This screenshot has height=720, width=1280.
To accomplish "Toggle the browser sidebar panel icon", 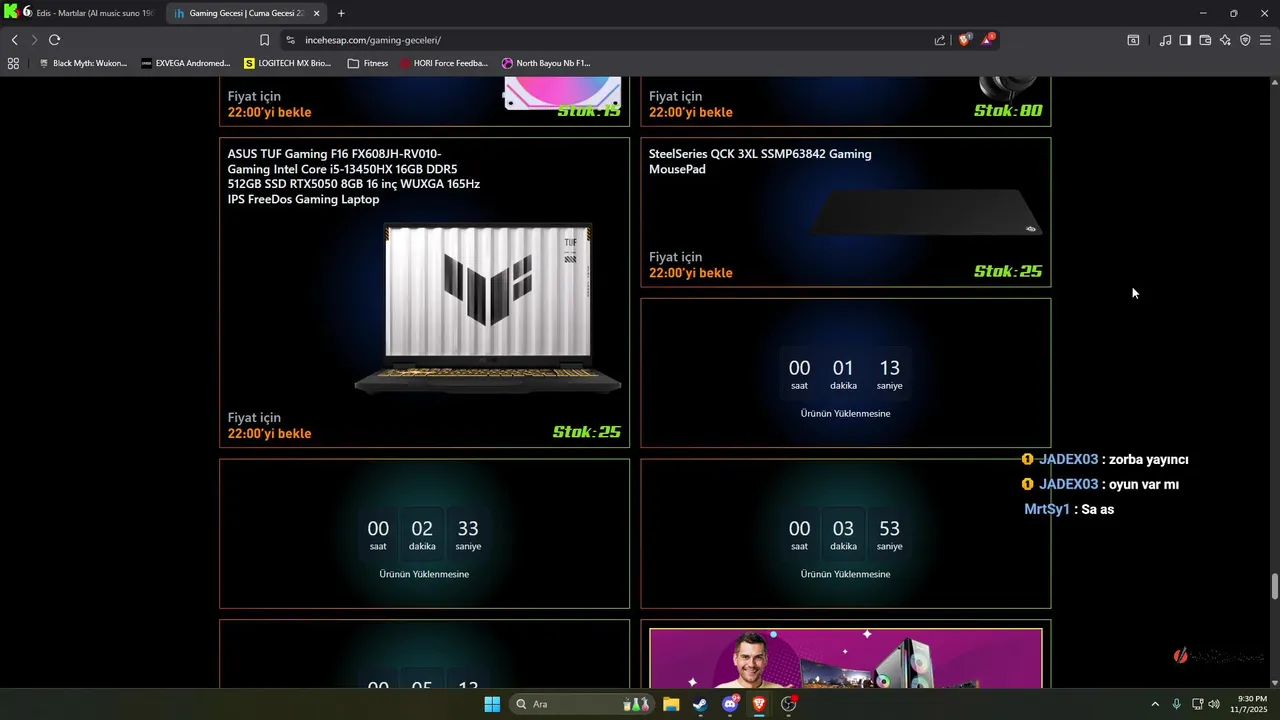I will pos(1185,40).
